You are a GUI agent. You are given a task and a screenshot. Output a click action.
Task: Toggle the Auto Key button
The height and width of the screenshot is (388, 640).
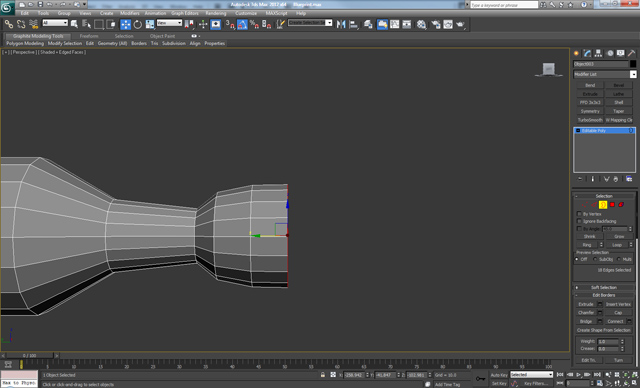[499, 375]
